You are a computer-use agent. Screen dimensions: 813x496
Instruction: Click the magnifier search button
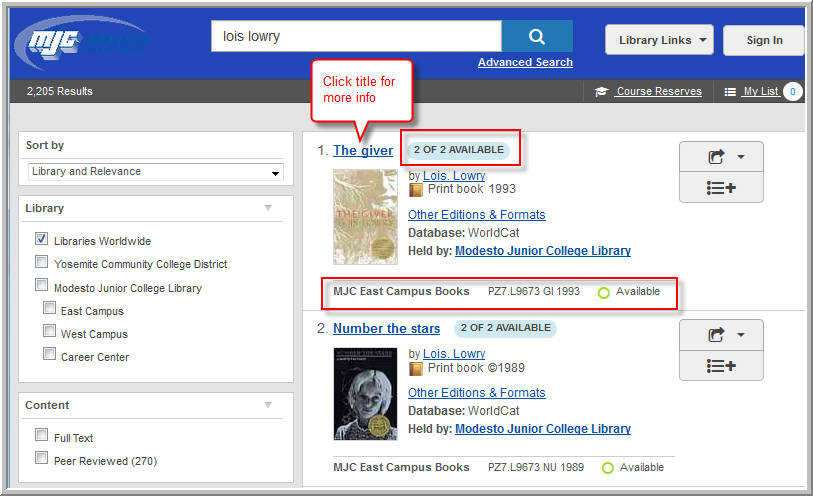coord(537,36)
